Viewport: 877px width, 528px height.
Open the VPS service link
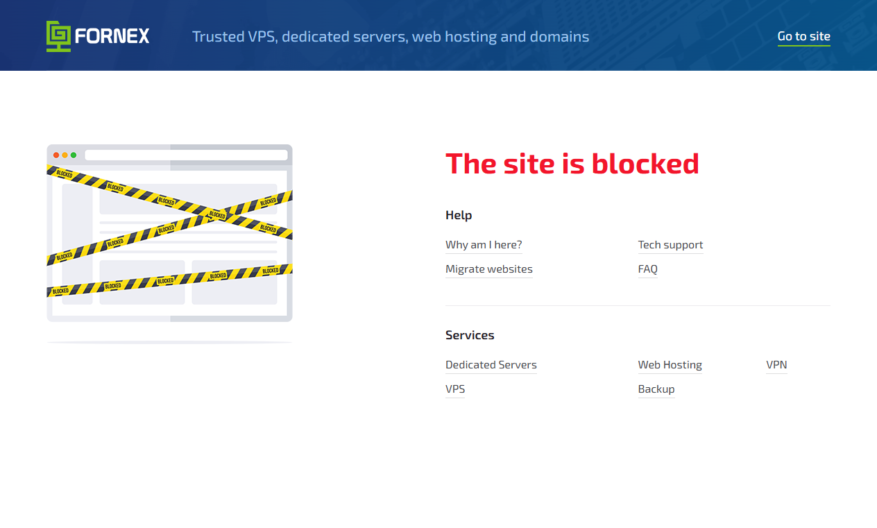click(455, 389)
